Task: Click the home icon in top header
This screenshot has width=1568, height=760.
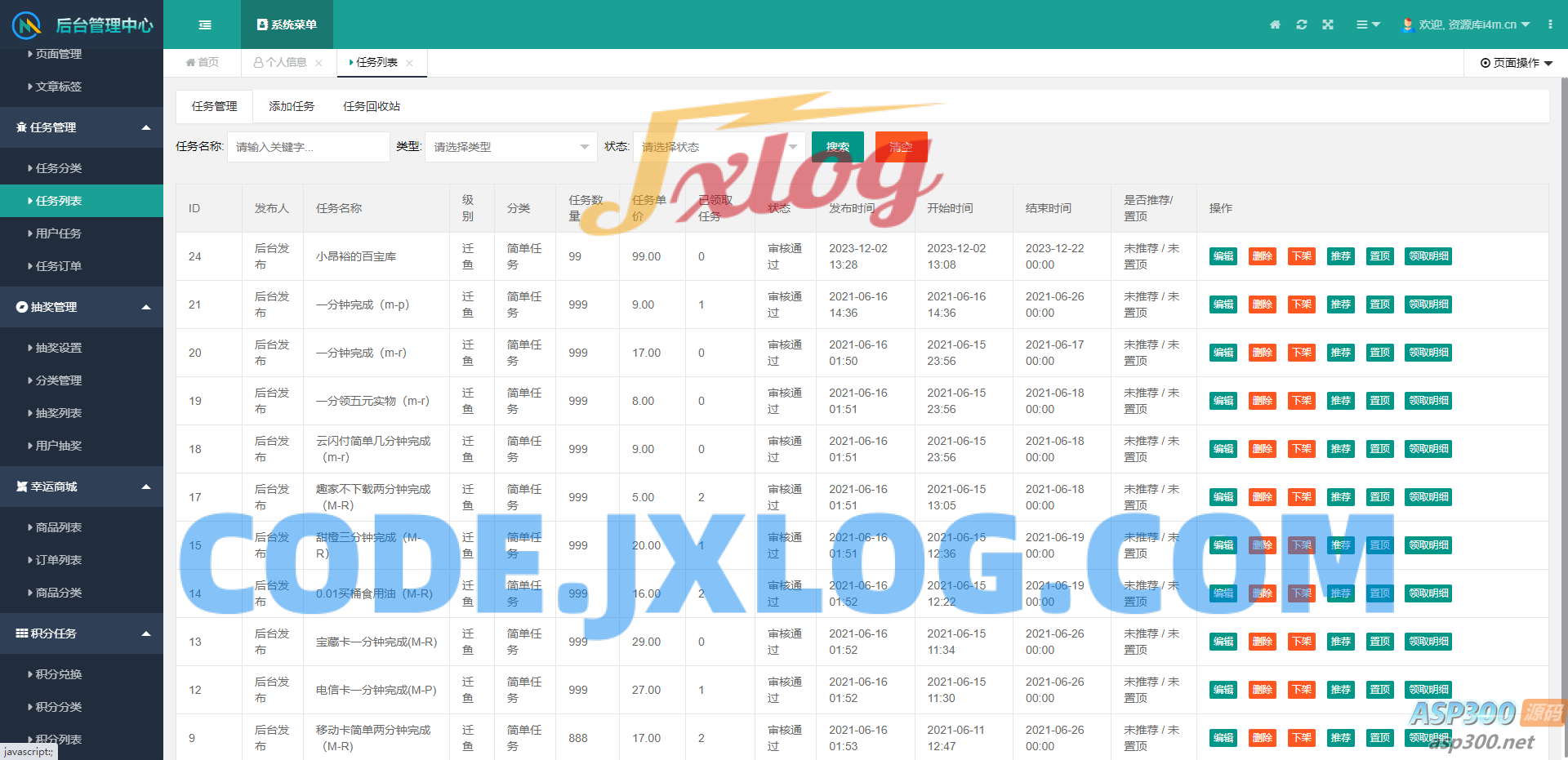Action: point(1275,24)
